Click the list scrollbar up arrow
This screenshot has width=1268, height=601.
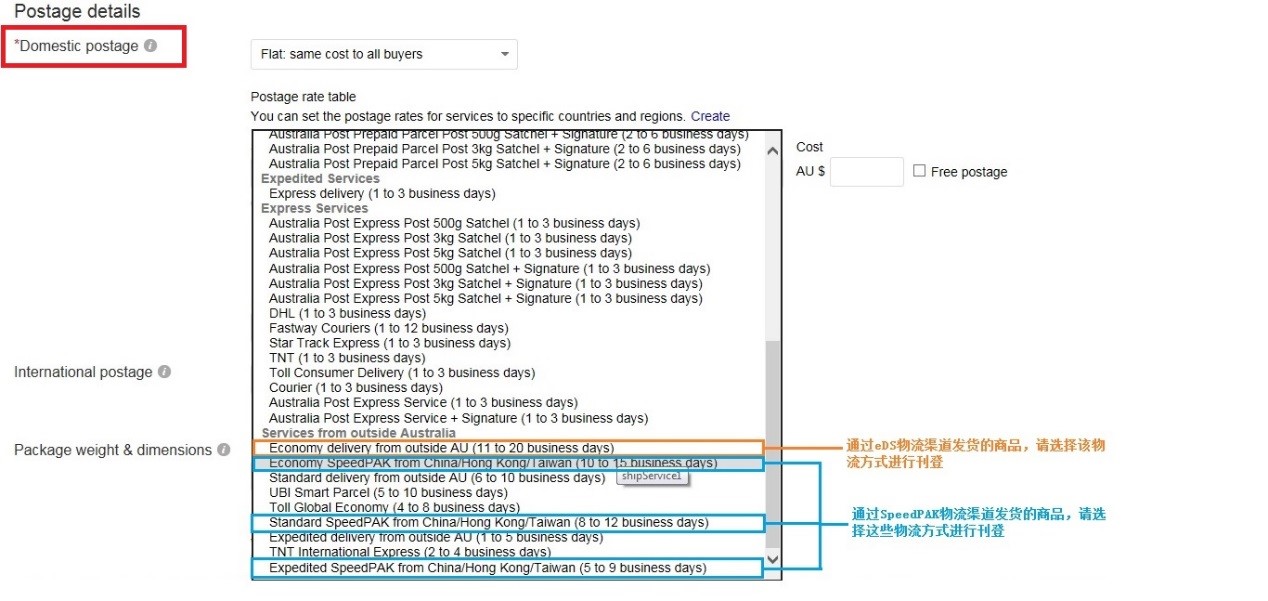tap(772, 151)
